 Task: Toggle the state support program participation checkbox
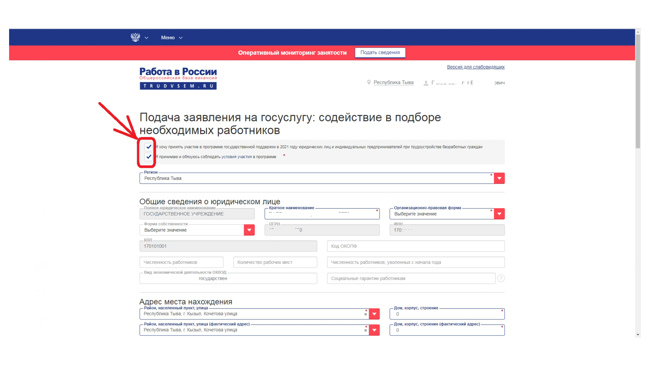click(148, 147)
